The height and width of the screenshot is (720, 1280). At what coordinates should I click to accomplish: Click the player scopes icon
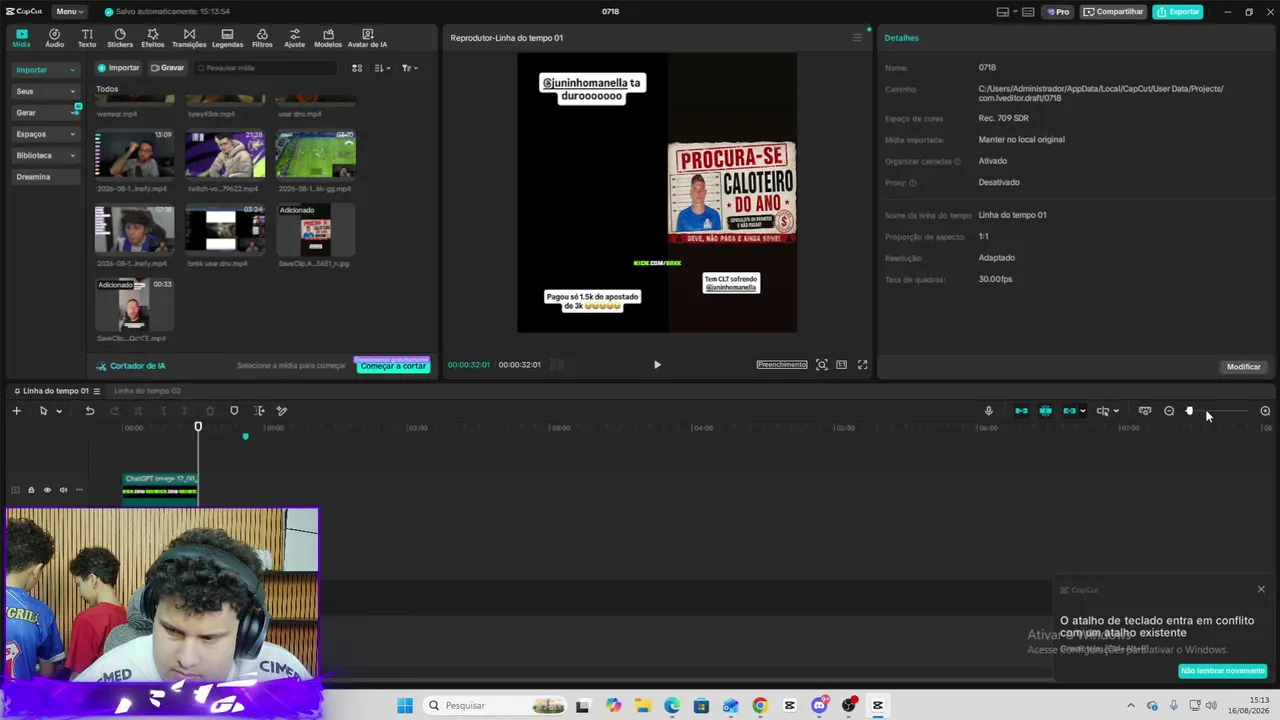[842, 365]
